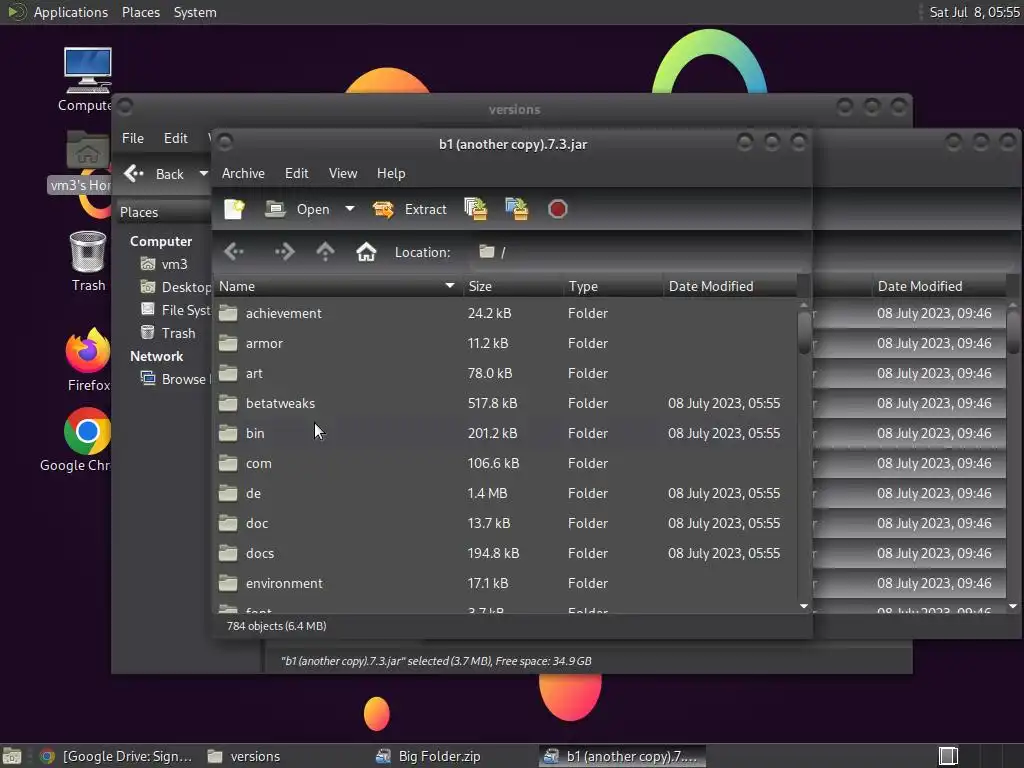Image resolution: width=1024 pixels, height=768 pixels.
Task: Go to archive home location
Action: pos(366,251)
